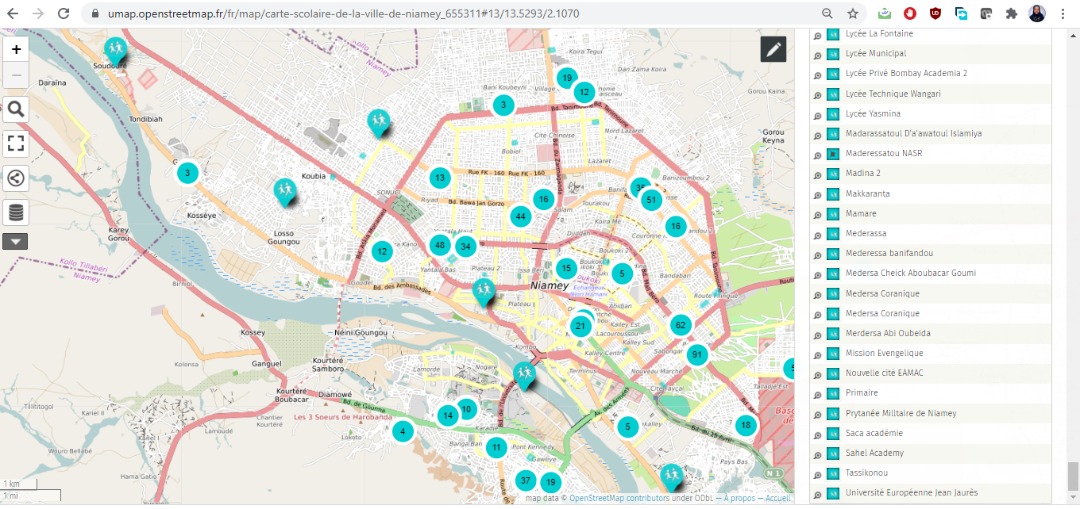Select Prytanée Militaire de Niamey entry
Screen dimensions: 1080x509
[900, 413]
